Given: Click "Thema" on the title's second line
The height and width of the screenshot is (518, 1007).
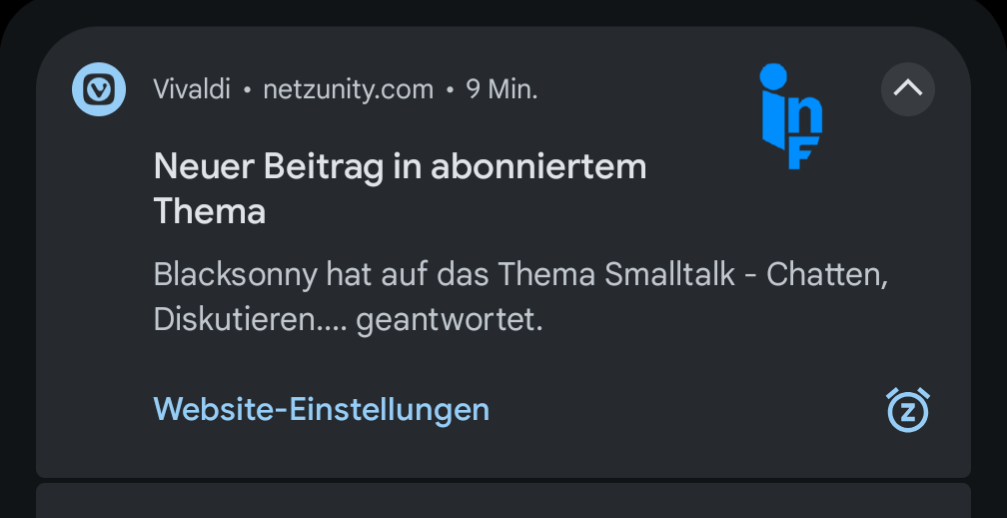Looking at the screenshot, I should 209,211.
